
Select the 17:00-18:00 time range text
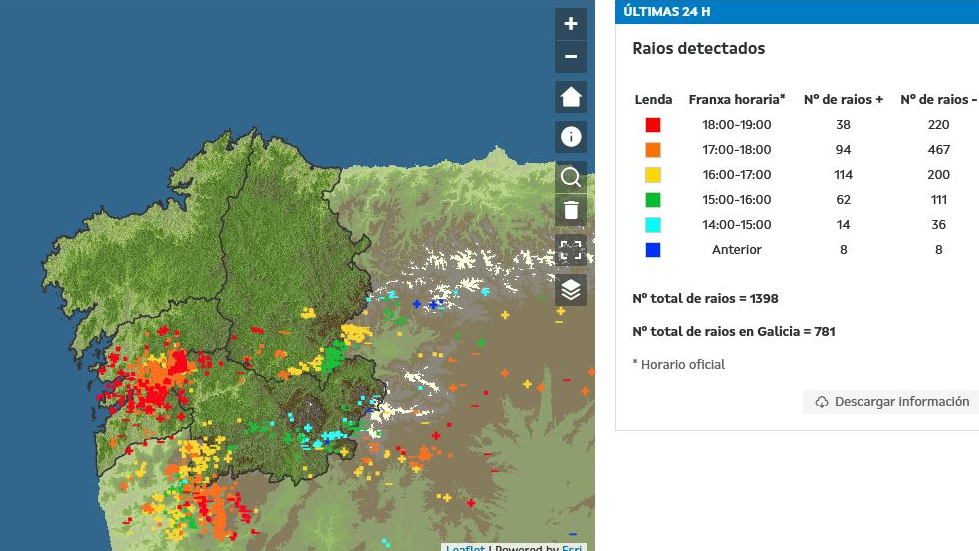[737, 150]
